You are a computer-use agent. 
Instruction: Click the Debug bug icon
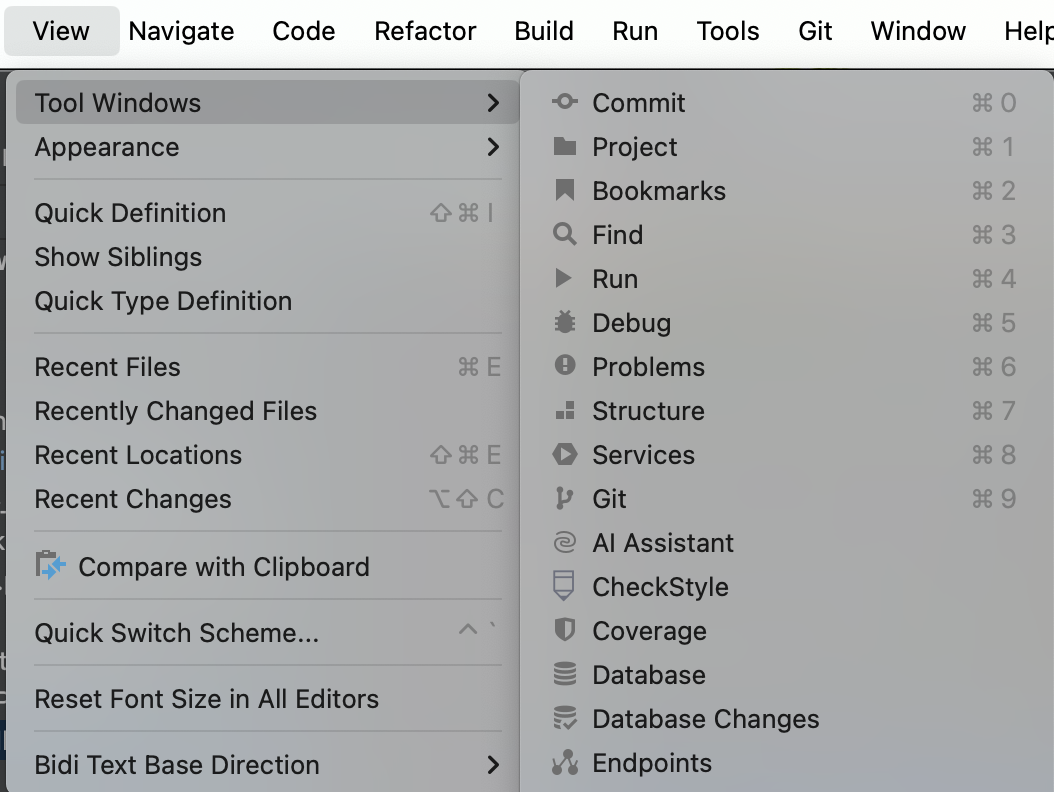click(x=565, y=322)
